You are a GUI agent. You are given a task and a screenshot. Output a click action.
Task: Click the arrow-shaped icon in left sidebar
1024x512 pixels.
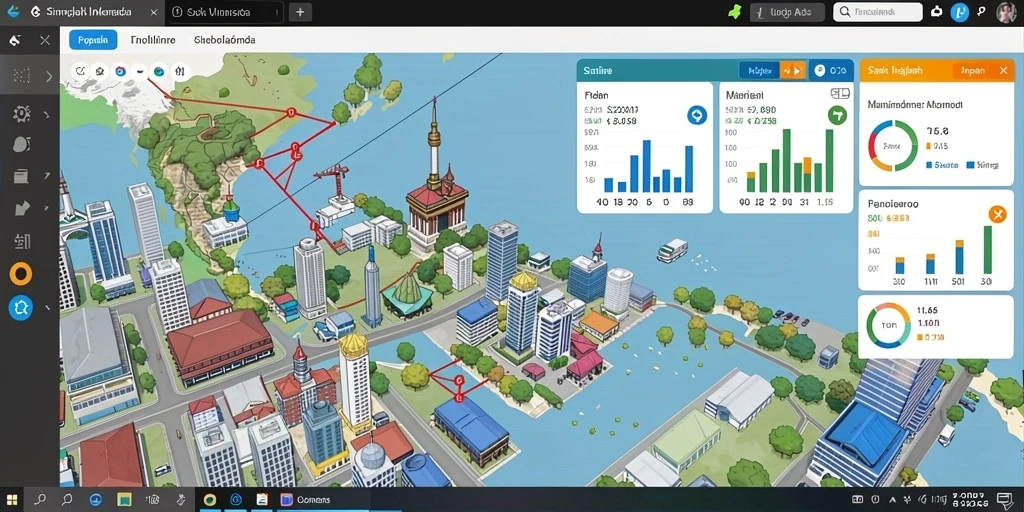(x=22, y=209)
